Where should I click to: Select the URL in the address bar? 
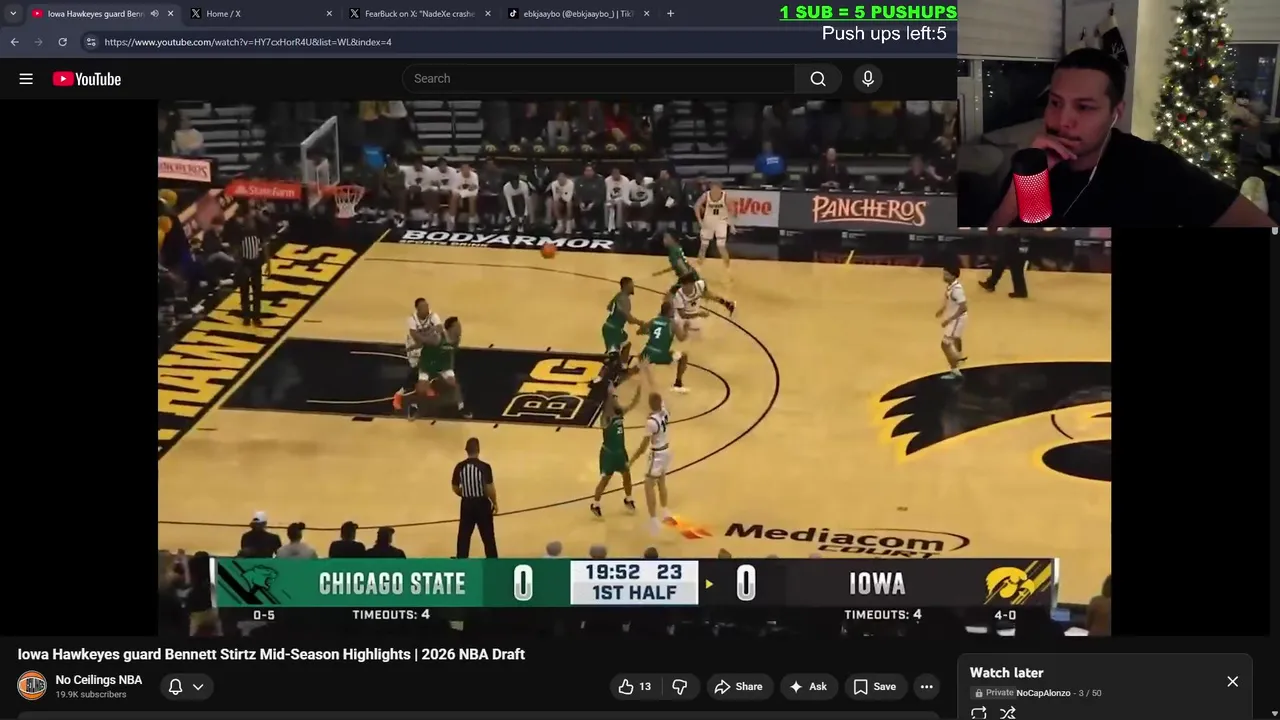pos(248,42)
